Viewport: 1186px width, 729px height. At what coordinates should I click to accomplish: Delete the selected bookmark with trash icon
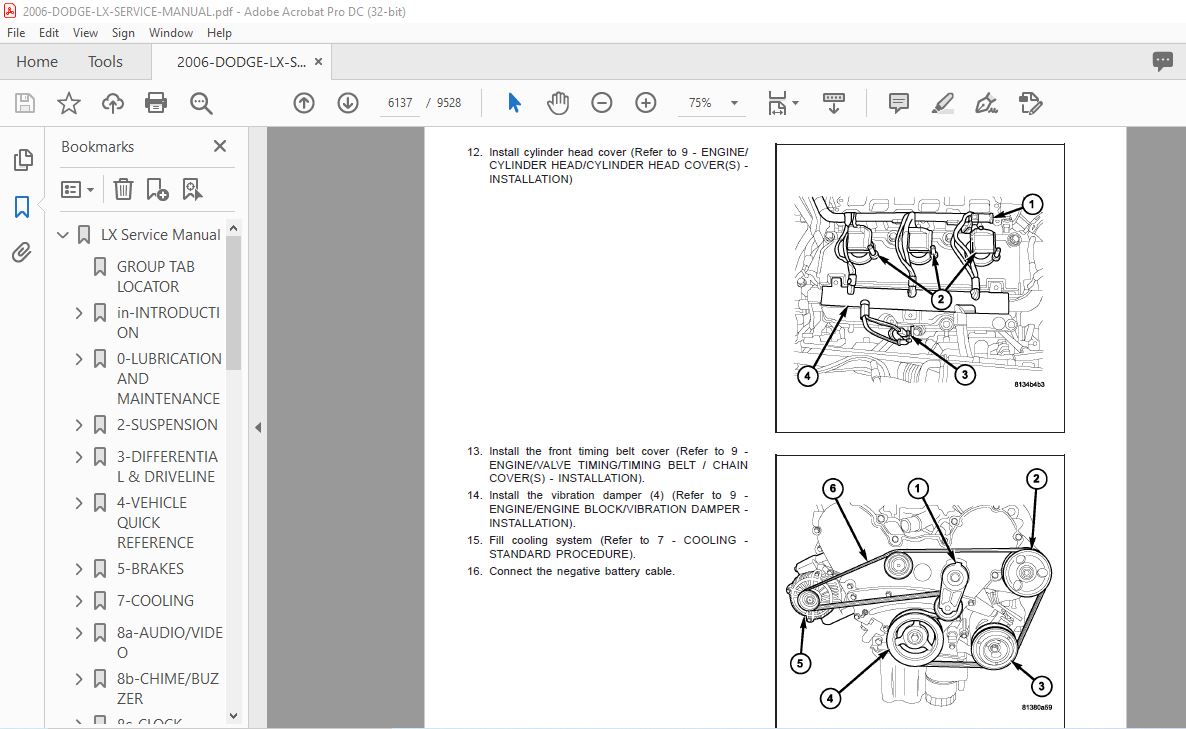[x=123, y=189]
